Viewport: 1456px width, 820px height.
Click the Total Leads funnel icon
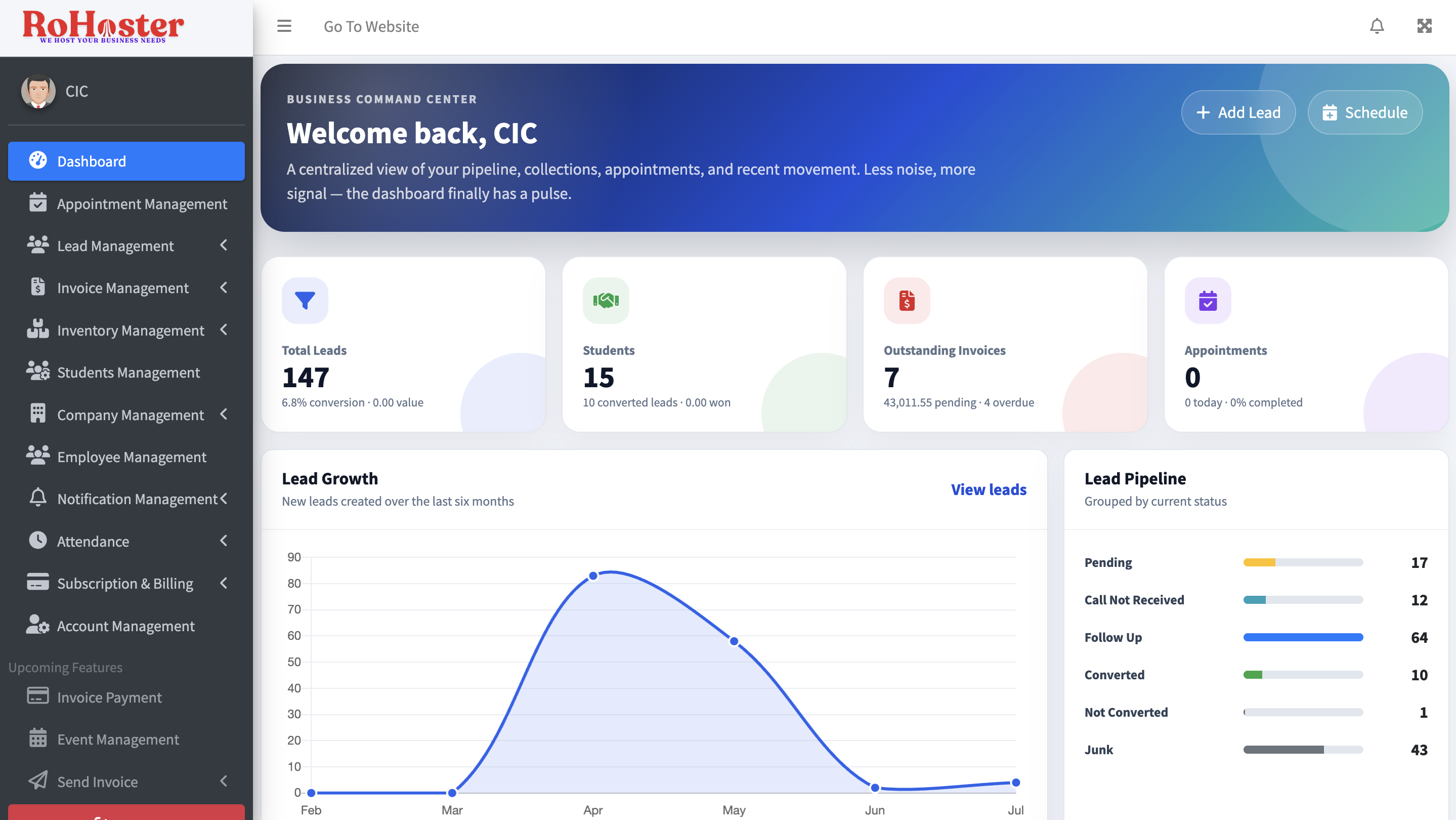(x=305, y=300)
